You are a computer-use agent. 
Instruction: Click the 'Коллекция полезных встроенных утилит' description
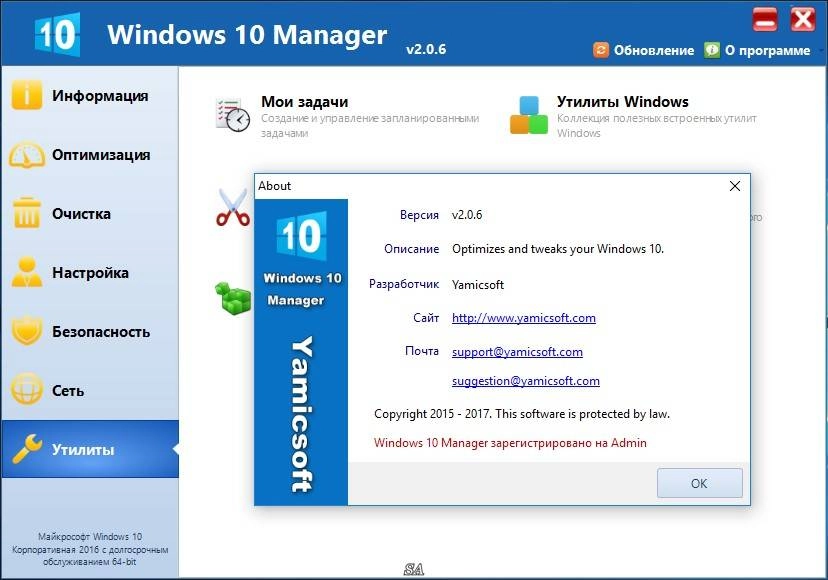click(x=656, y=118)
